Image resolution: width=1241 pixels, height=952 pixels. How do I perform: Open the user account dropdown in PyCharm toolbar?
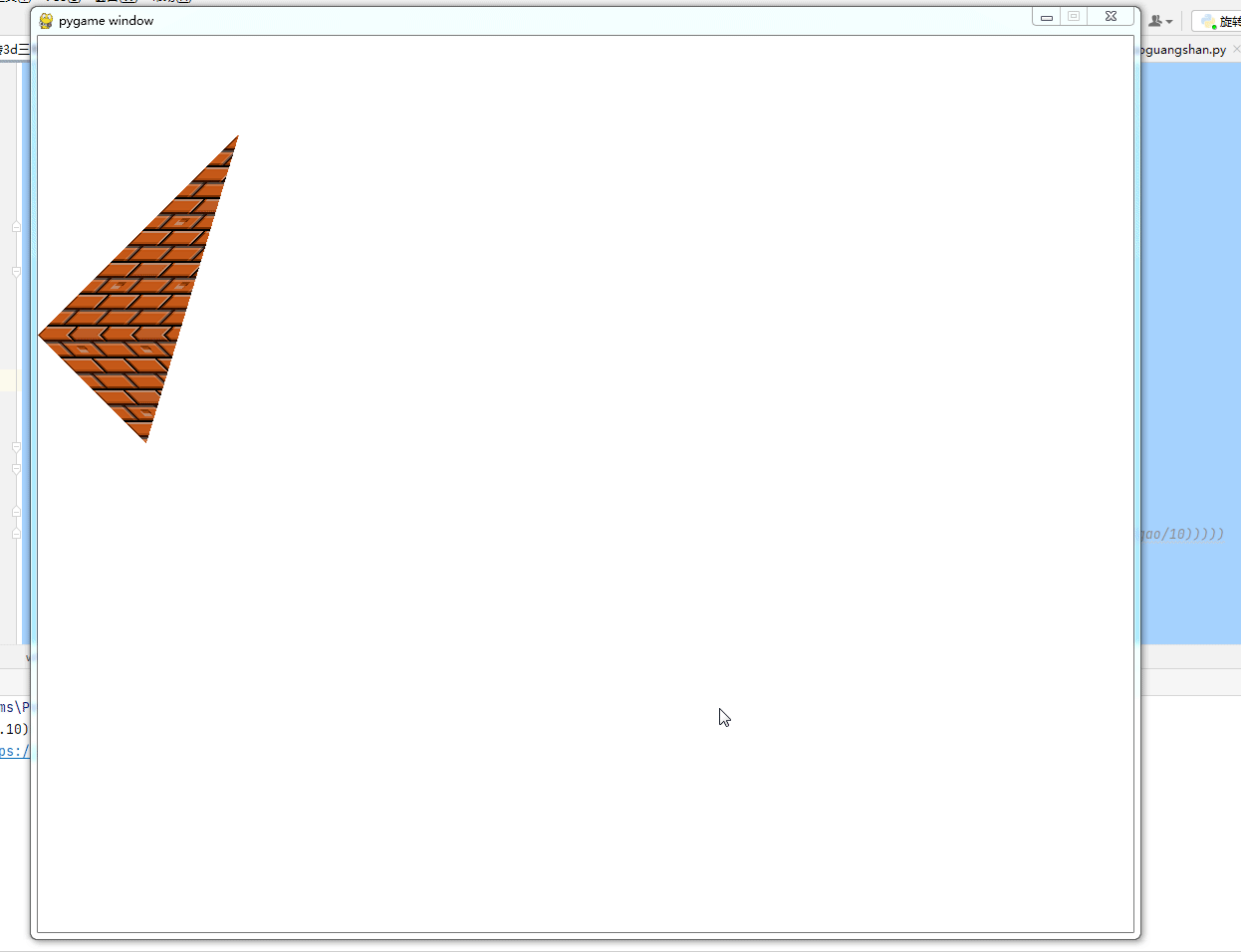[x=1160, y=21]
